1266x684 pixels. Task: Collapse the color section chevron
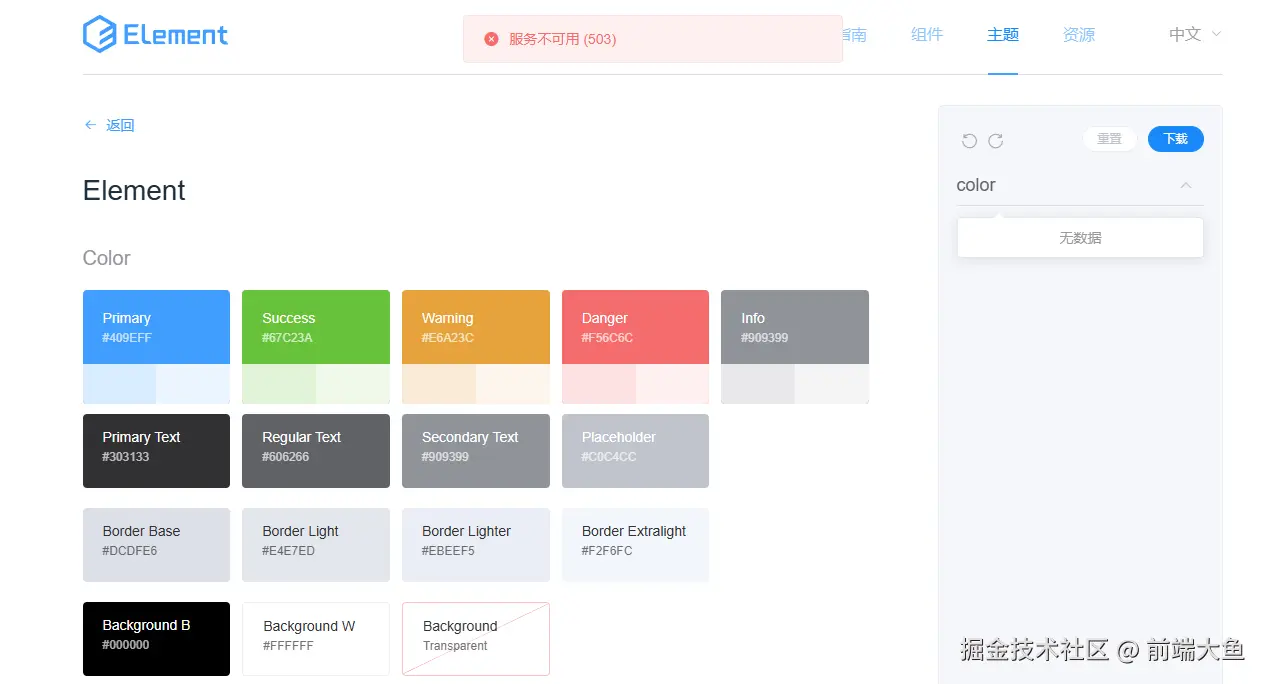(x=1186, y=185)
